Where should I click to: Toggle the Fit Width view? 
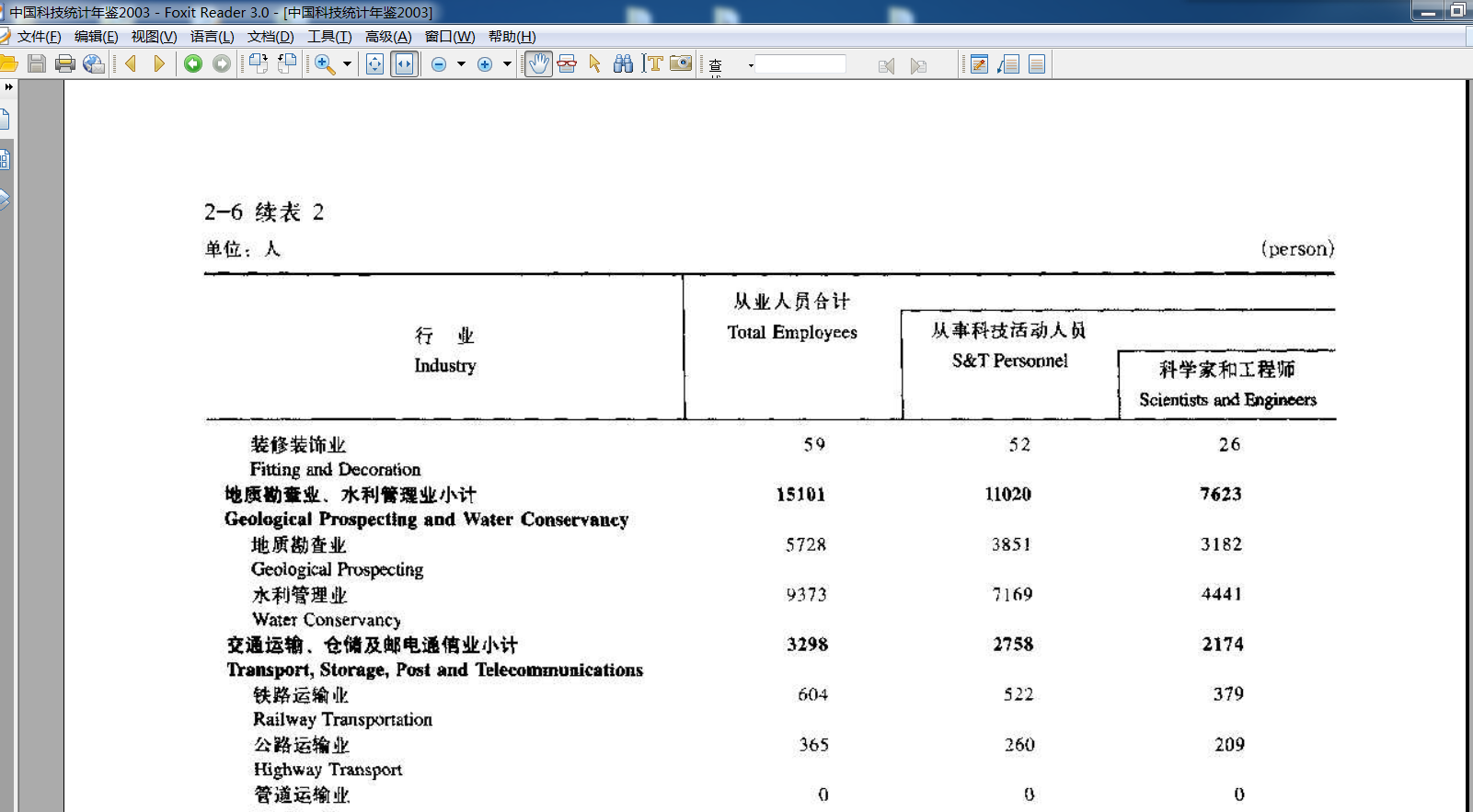(404, 63)
